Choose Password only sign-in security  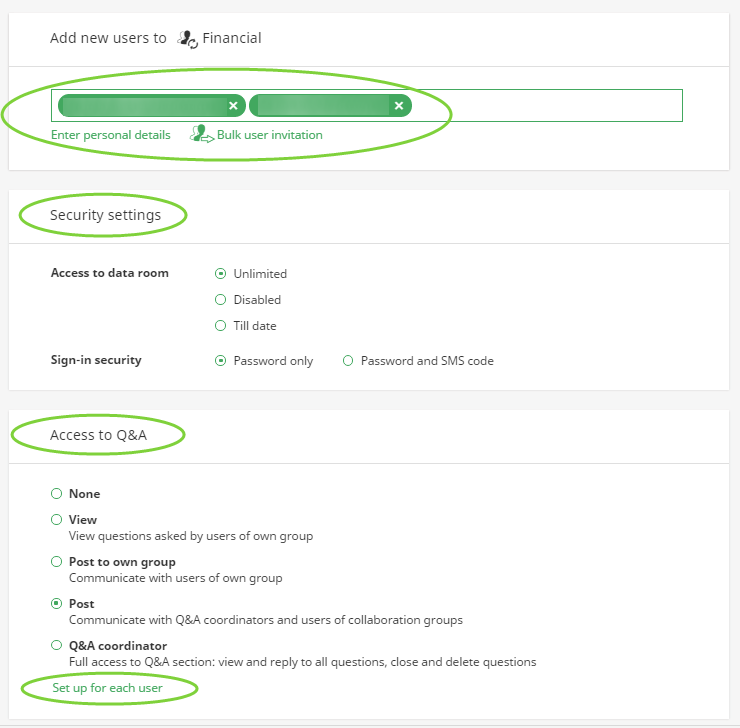tap(221, 361)
